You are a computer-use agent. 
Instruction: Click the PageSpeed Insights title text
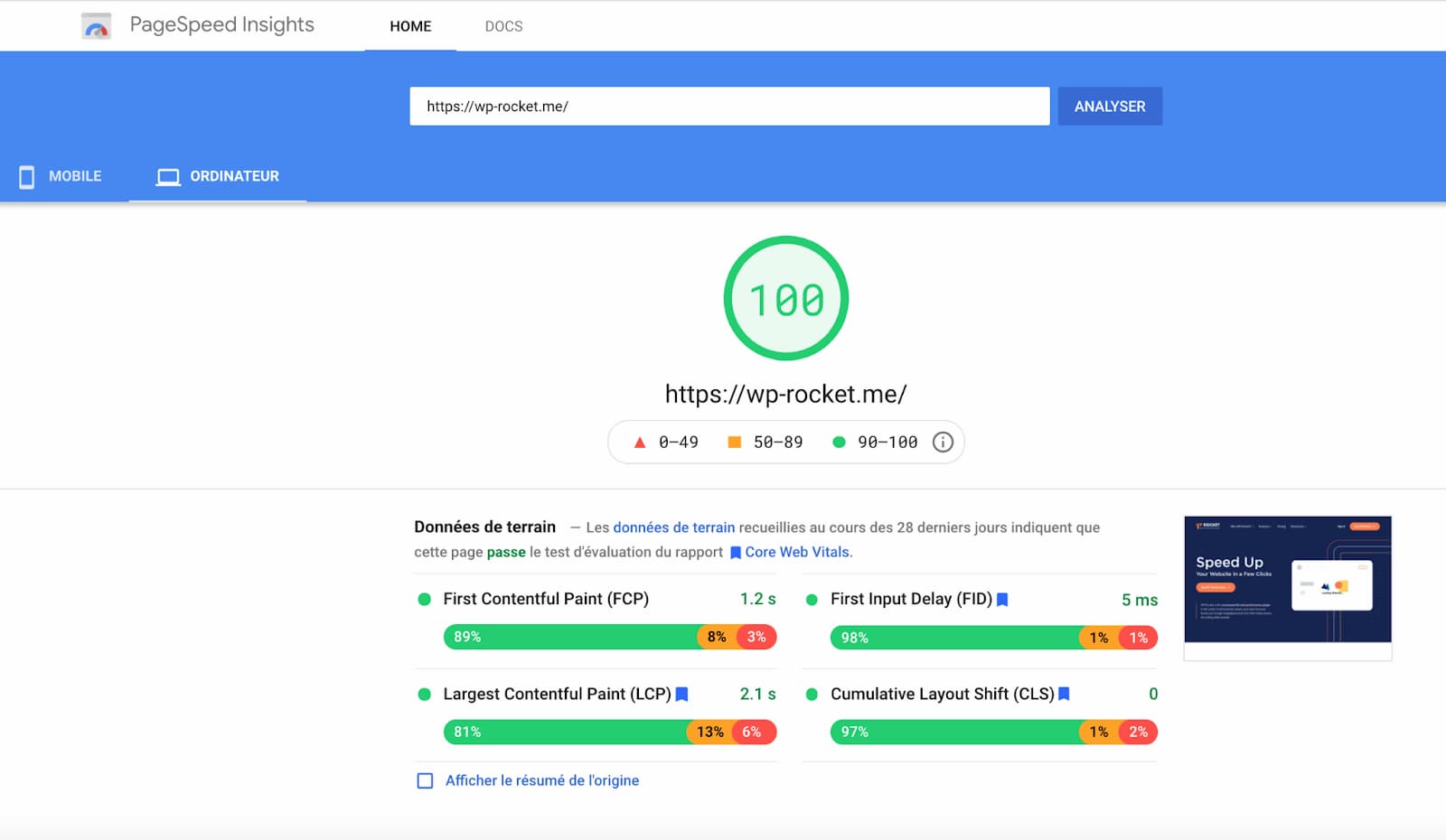click(x=222, y=25)
